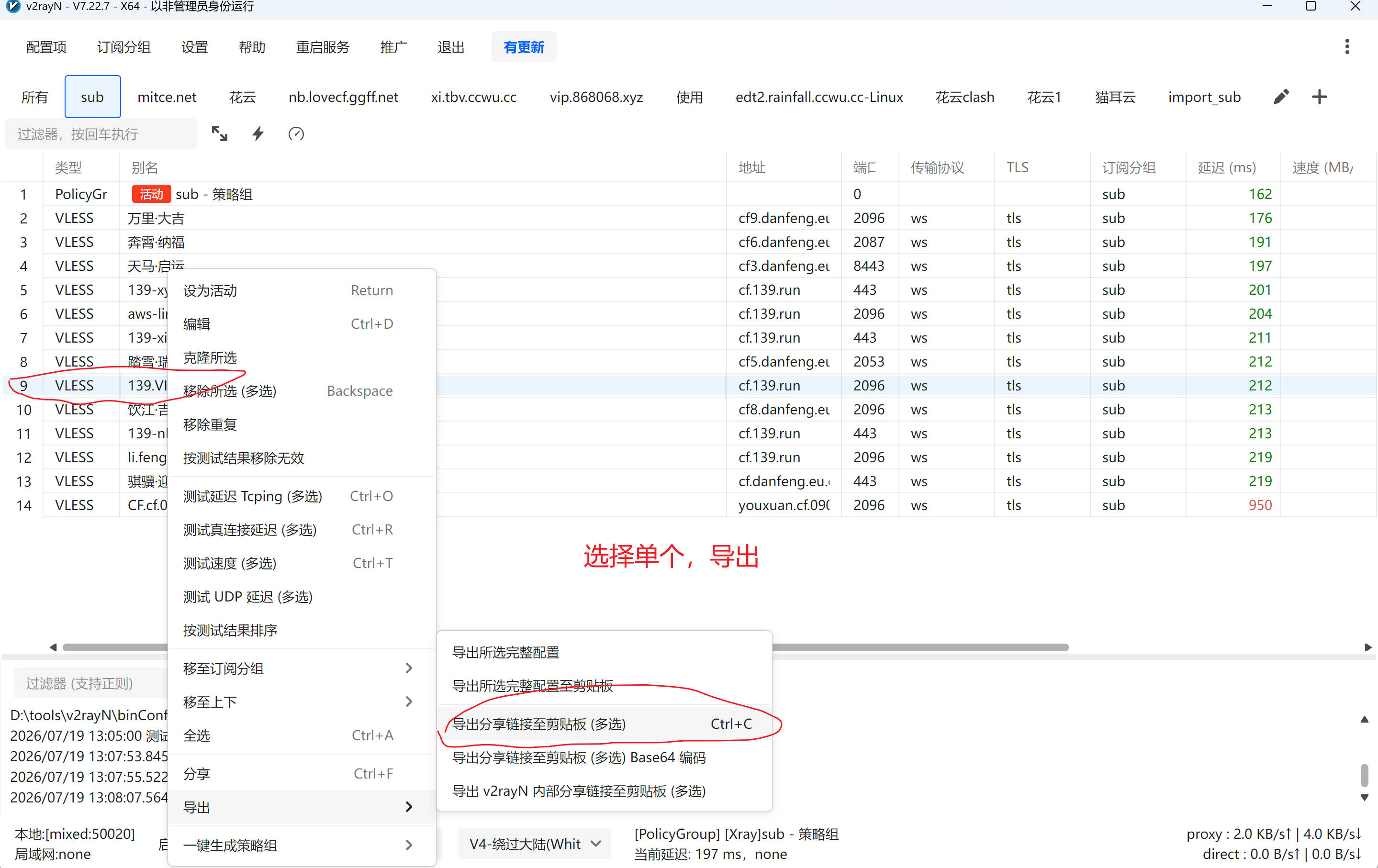The width and height of the screenshot is (1378, 868).
Task: Choose 测试速度 (多选) menu entry
Action: click(x=302, y=563)
